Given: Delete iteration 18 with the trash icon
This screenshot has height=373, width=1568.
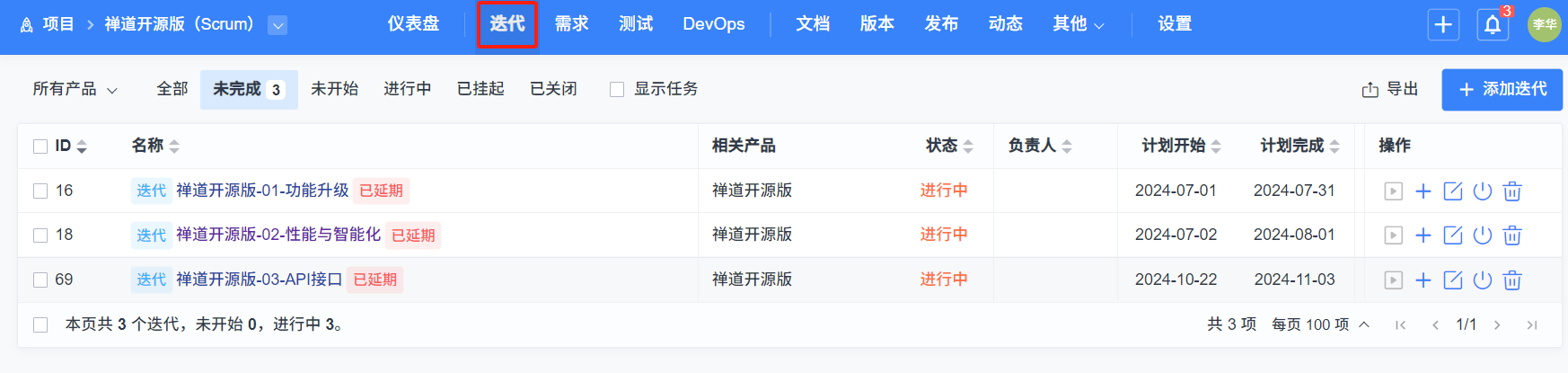Looking at the screenshot, I should (1512, 235).
